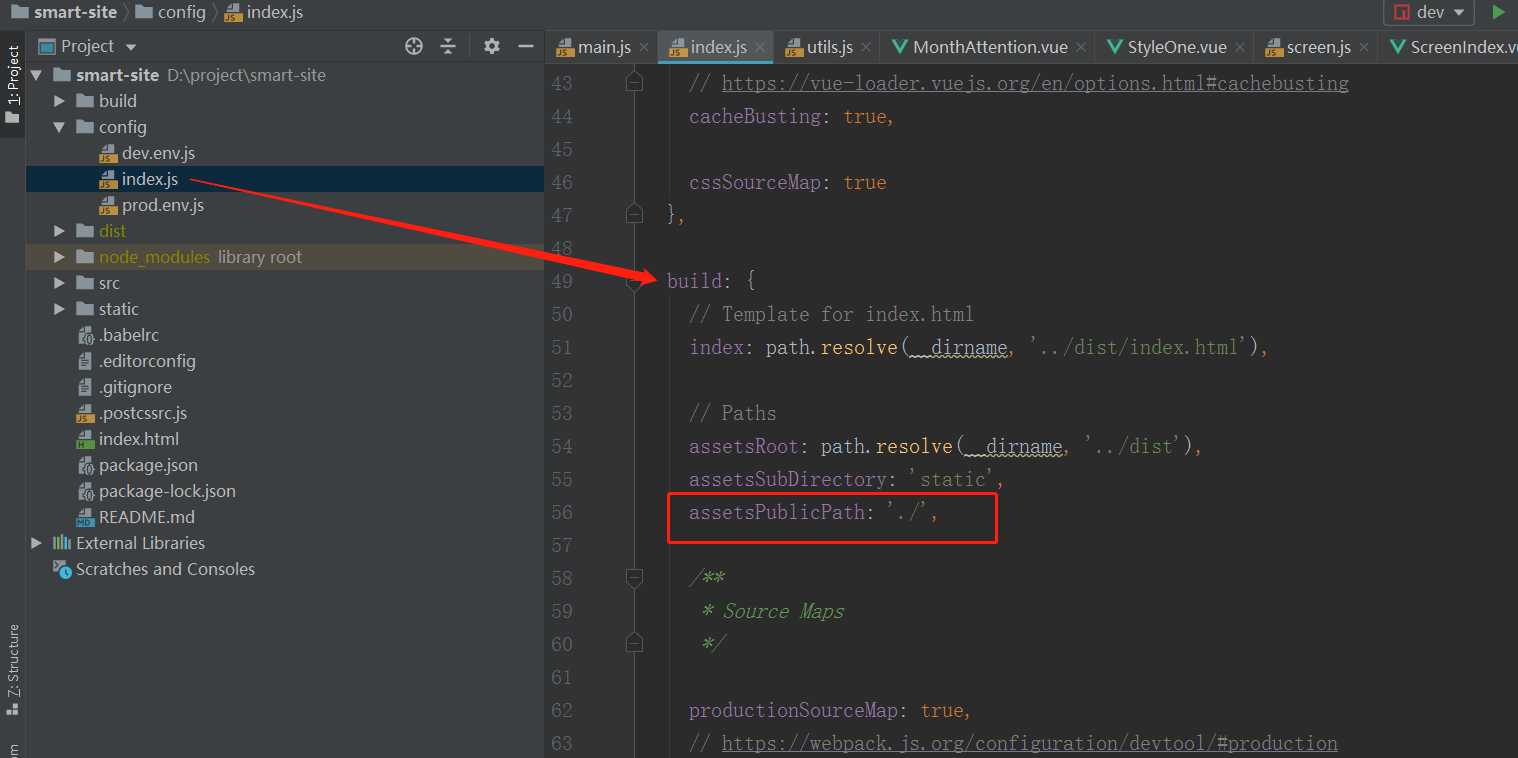Collapse the Source Maps comment fold at line 58
The height and width of the screenshot is (758, 1518).
pyautogui.click(x=633, y=578)
